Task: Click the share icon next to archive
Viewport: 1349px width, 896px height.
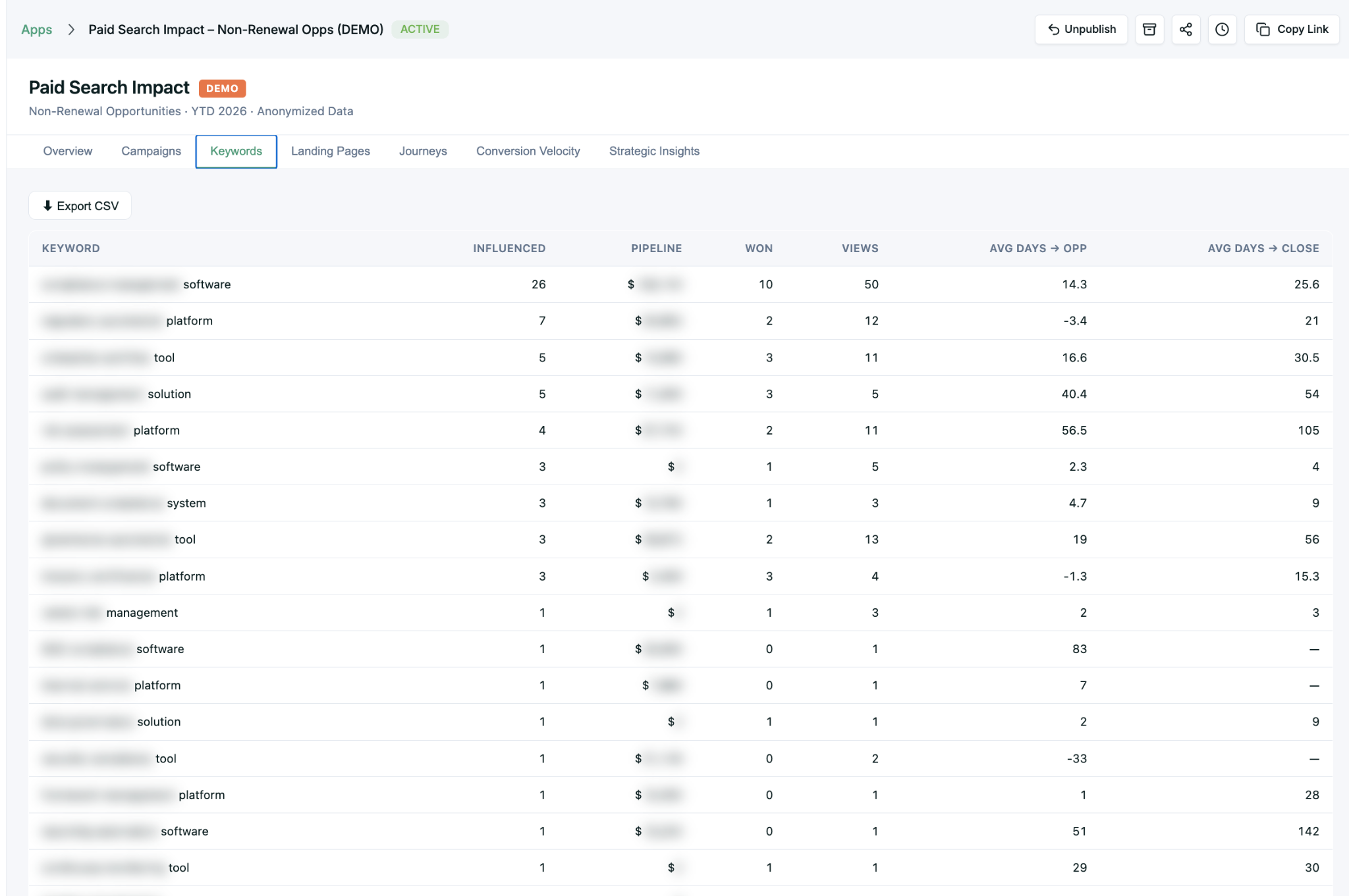Action: 1186,29
